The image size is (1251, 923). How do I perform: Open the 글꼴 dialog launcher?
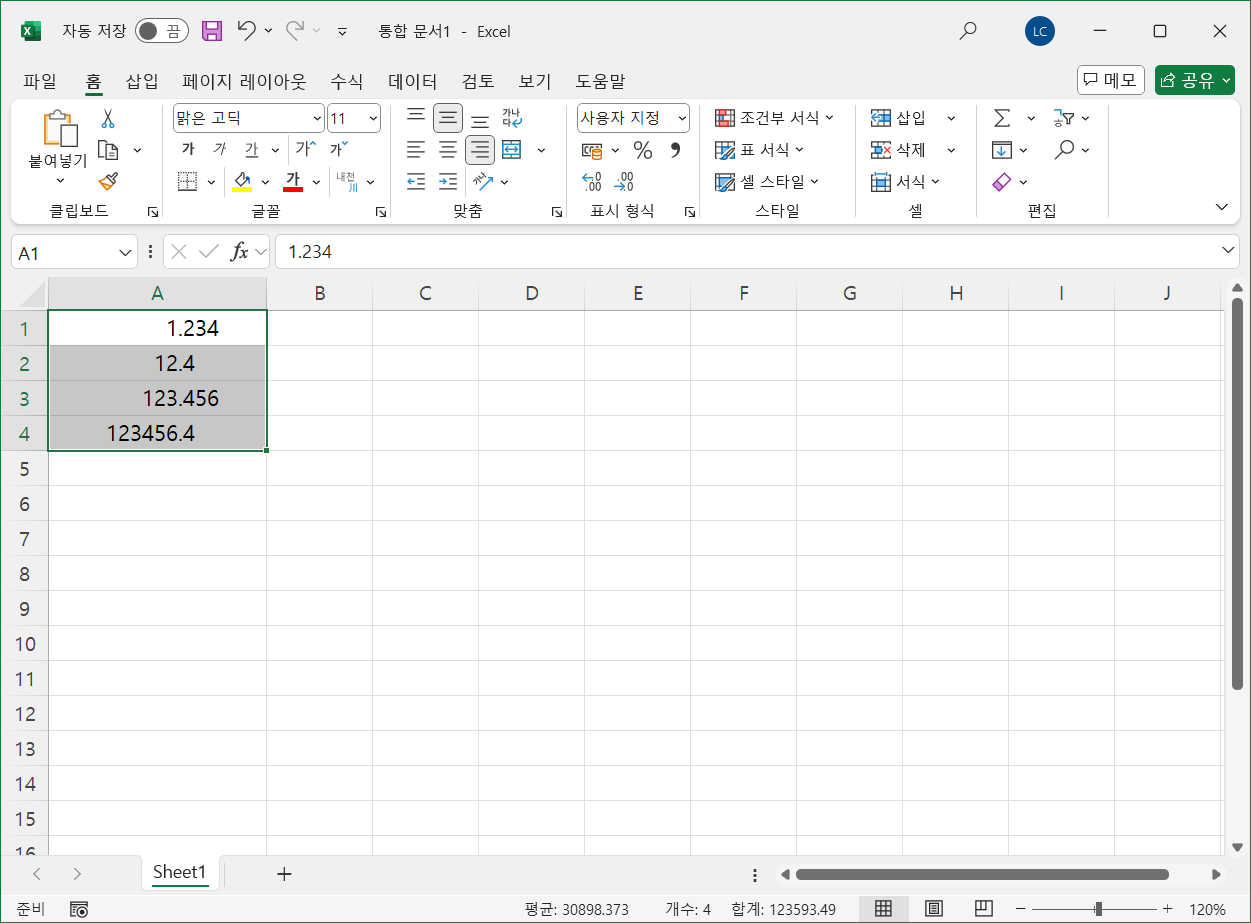[x=381, y=212]
